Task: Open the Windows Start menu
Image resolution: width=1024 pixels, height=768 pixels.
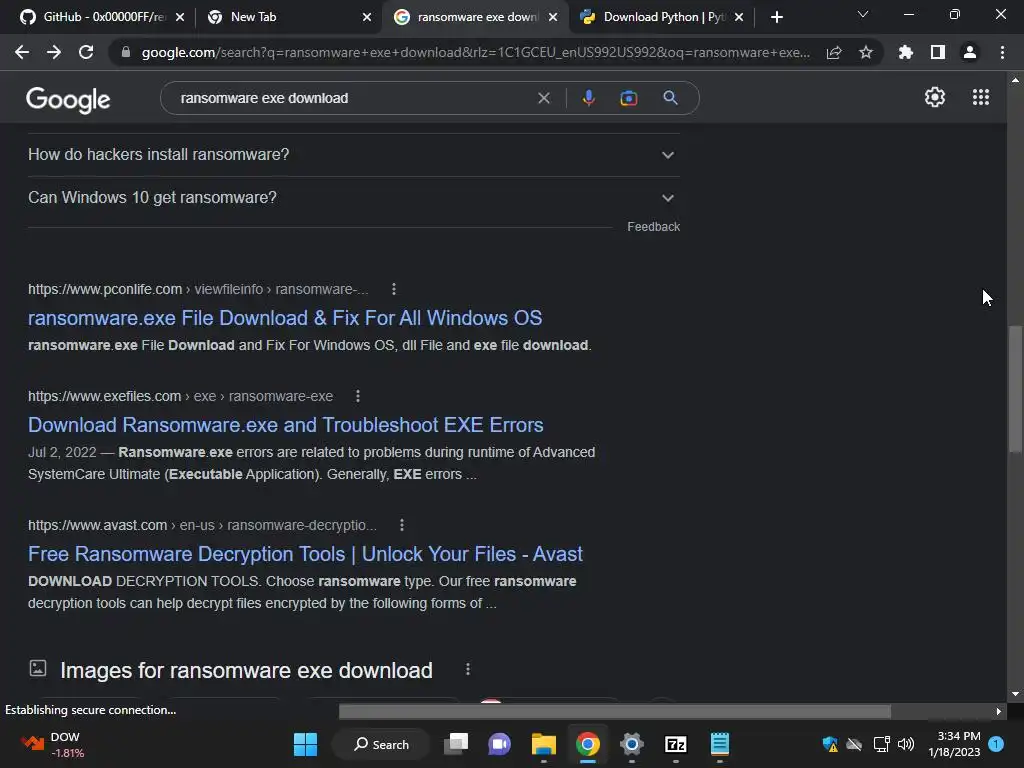Action: pyautogui.click(x=305, y=744)
